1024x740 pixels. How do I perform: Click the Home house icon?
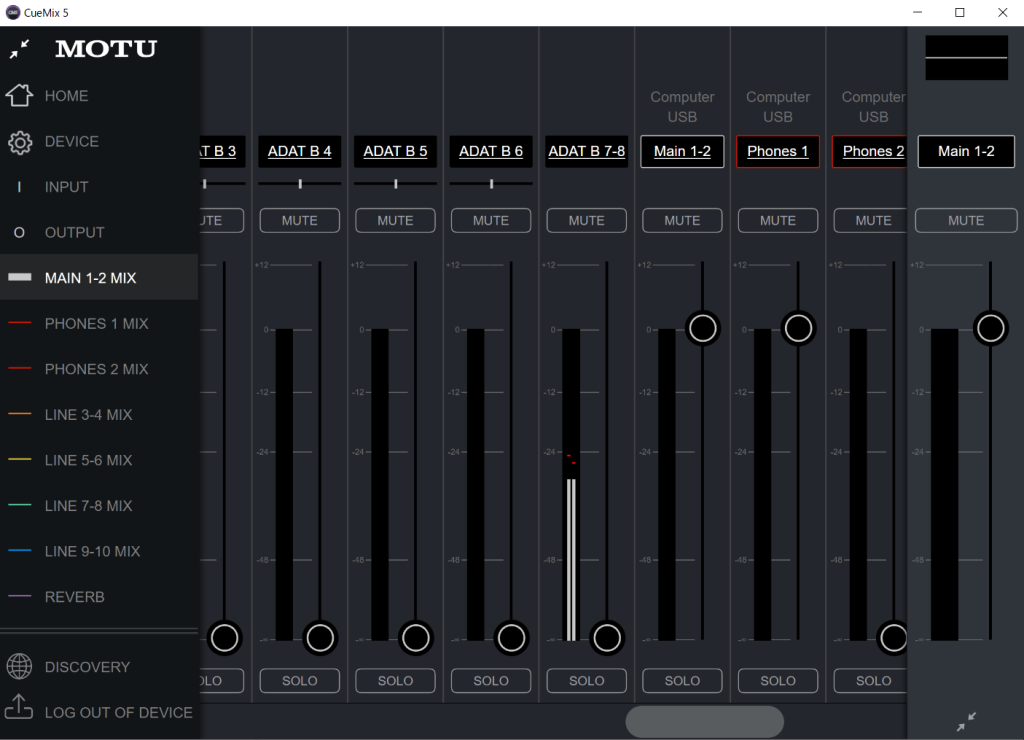click(19, 96)
